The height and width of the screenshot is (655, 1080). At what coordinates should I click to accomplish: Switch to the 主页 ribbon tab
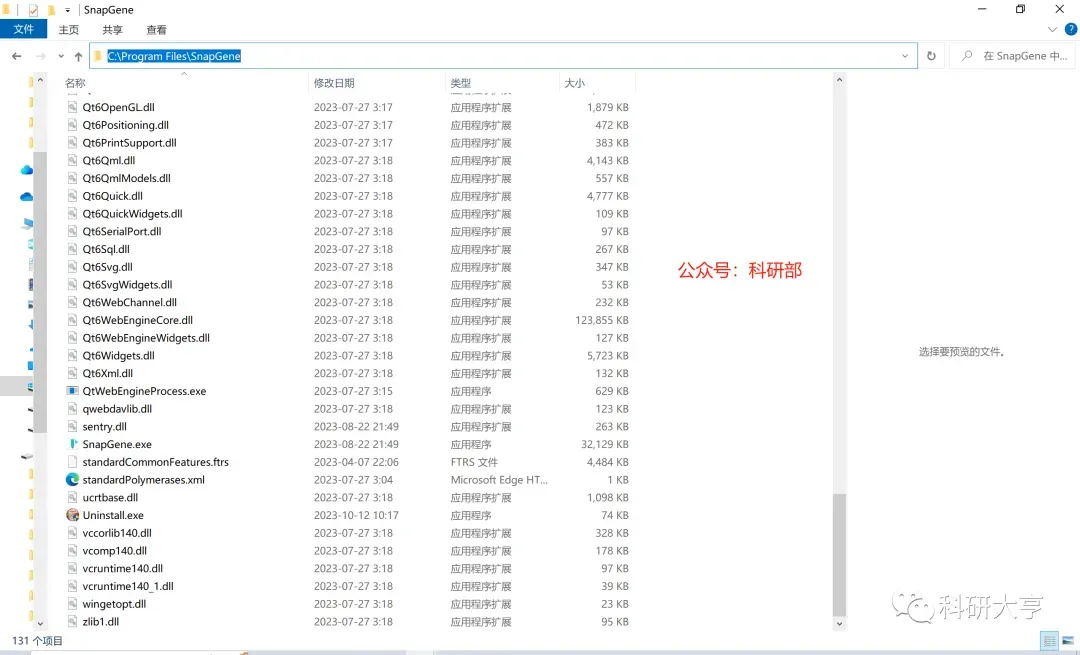[x=69, y=30]
